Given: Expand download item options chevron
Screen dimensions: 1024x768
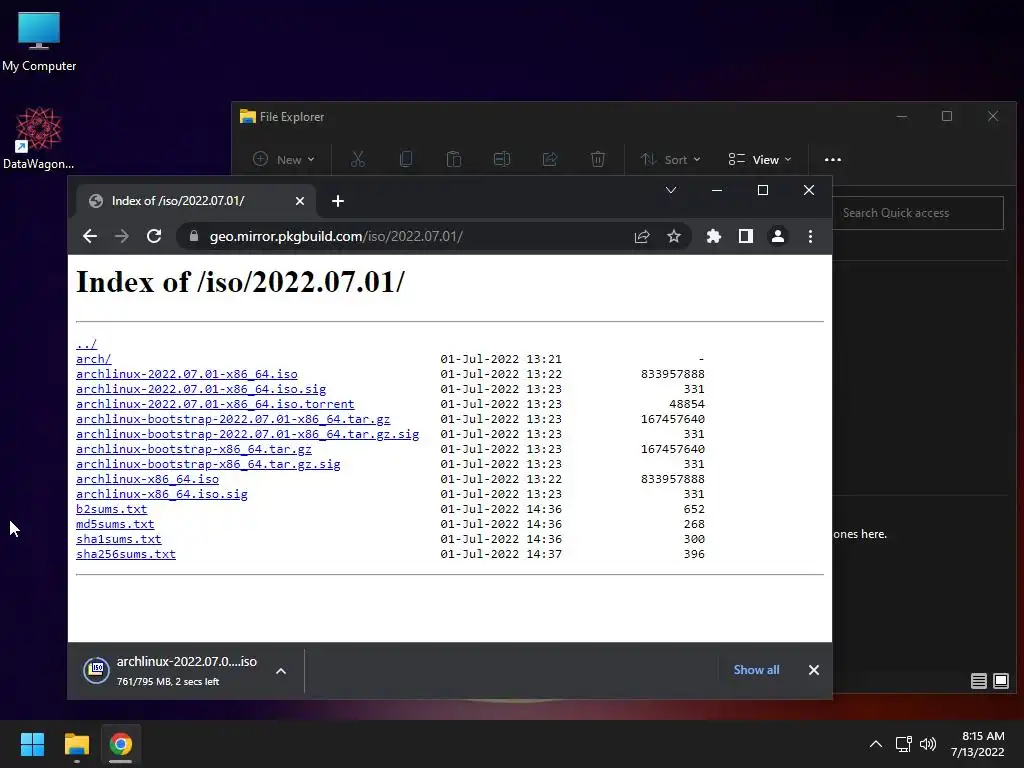Looking at the screenshot, I should point(281,671).
